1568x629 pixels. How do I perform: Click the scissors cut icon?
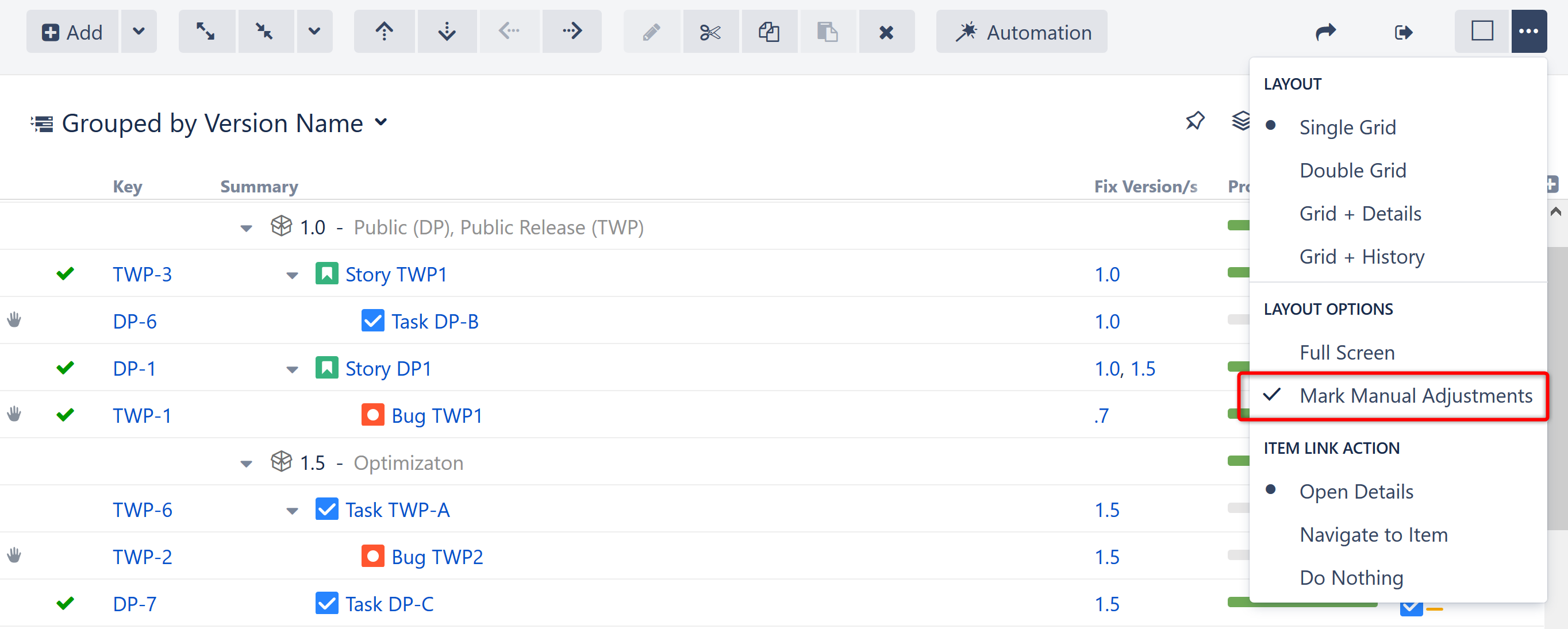[x=710, y=32]
